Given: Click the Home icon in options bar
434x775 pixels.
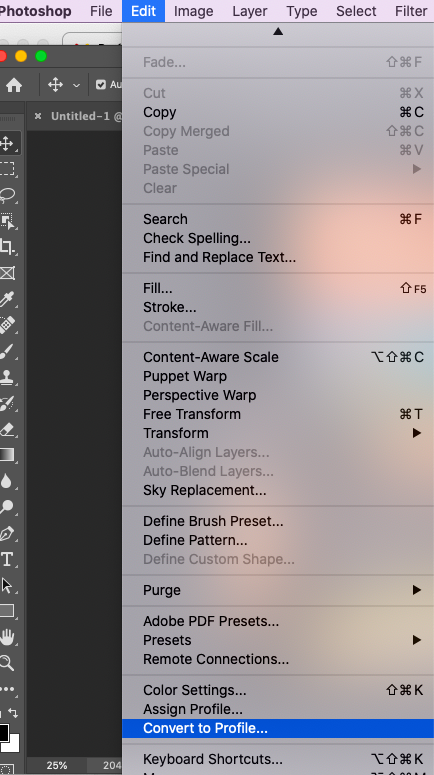Looking at the screenshot, I should coord(14,85).
